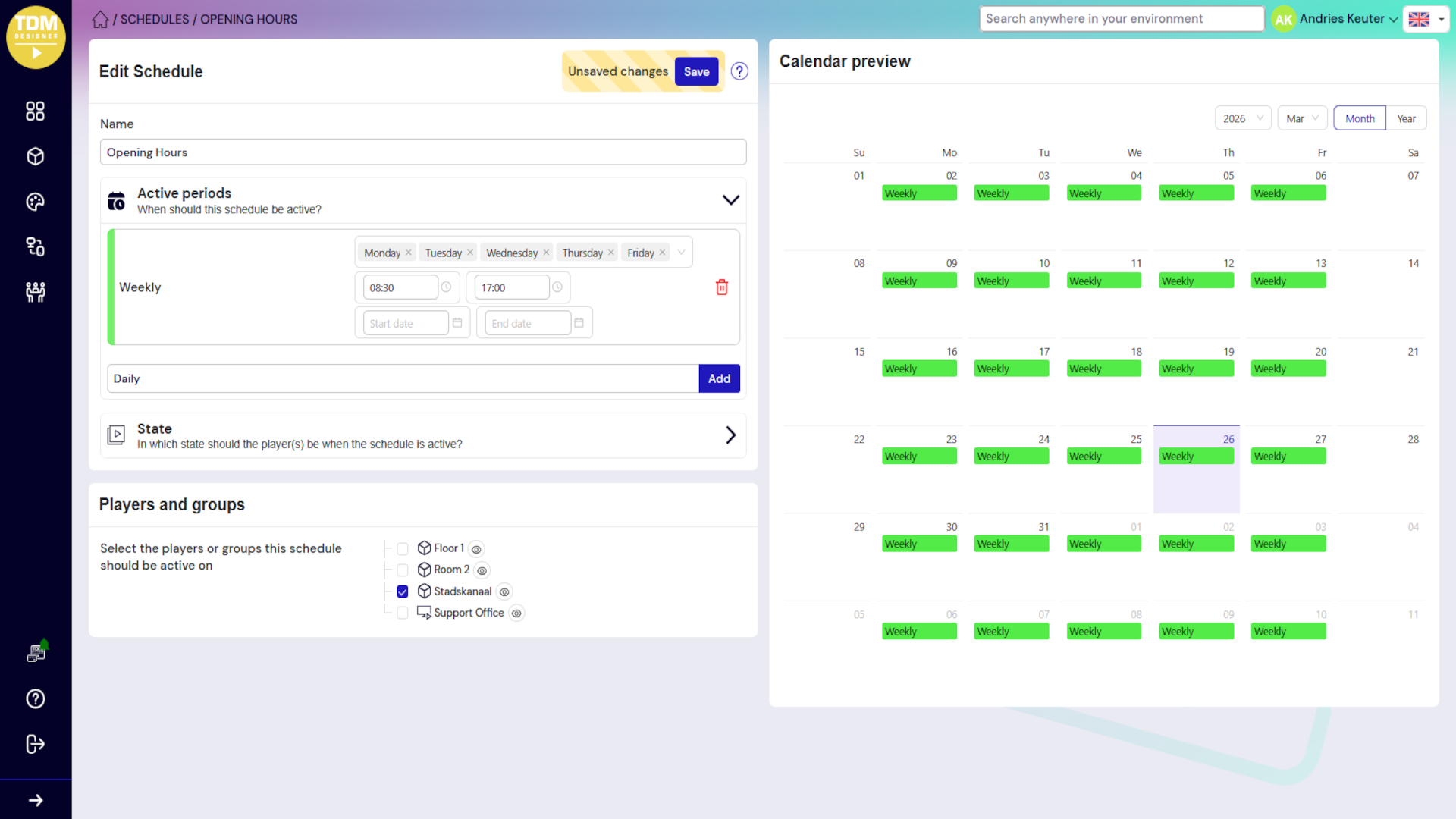The width and height of the screenshot is (1456, 819).
Task: Click the logout icon in sidebar
Action: (35, 744)
